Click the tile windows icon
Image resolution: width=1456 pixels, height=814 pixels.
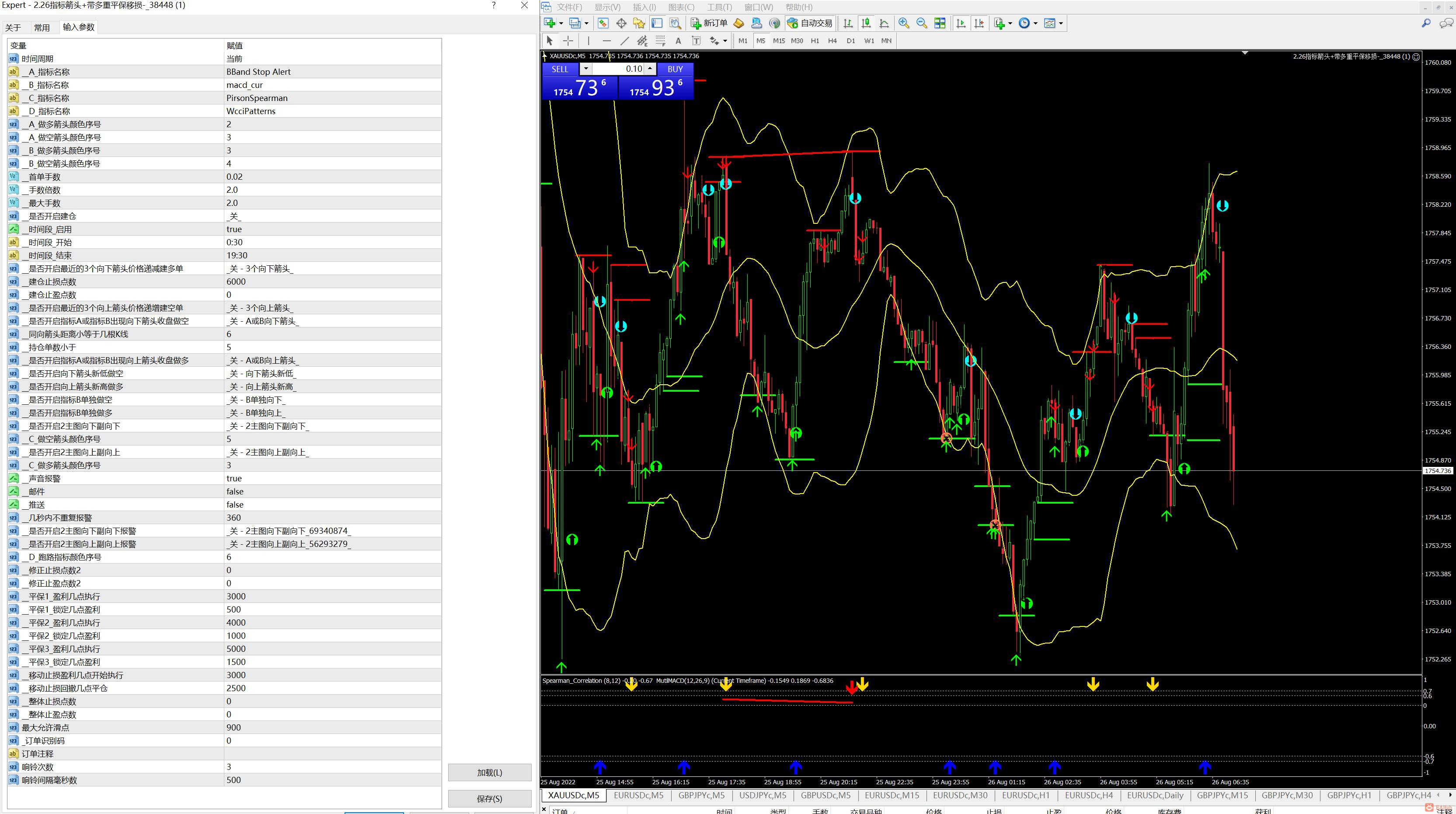939,23
